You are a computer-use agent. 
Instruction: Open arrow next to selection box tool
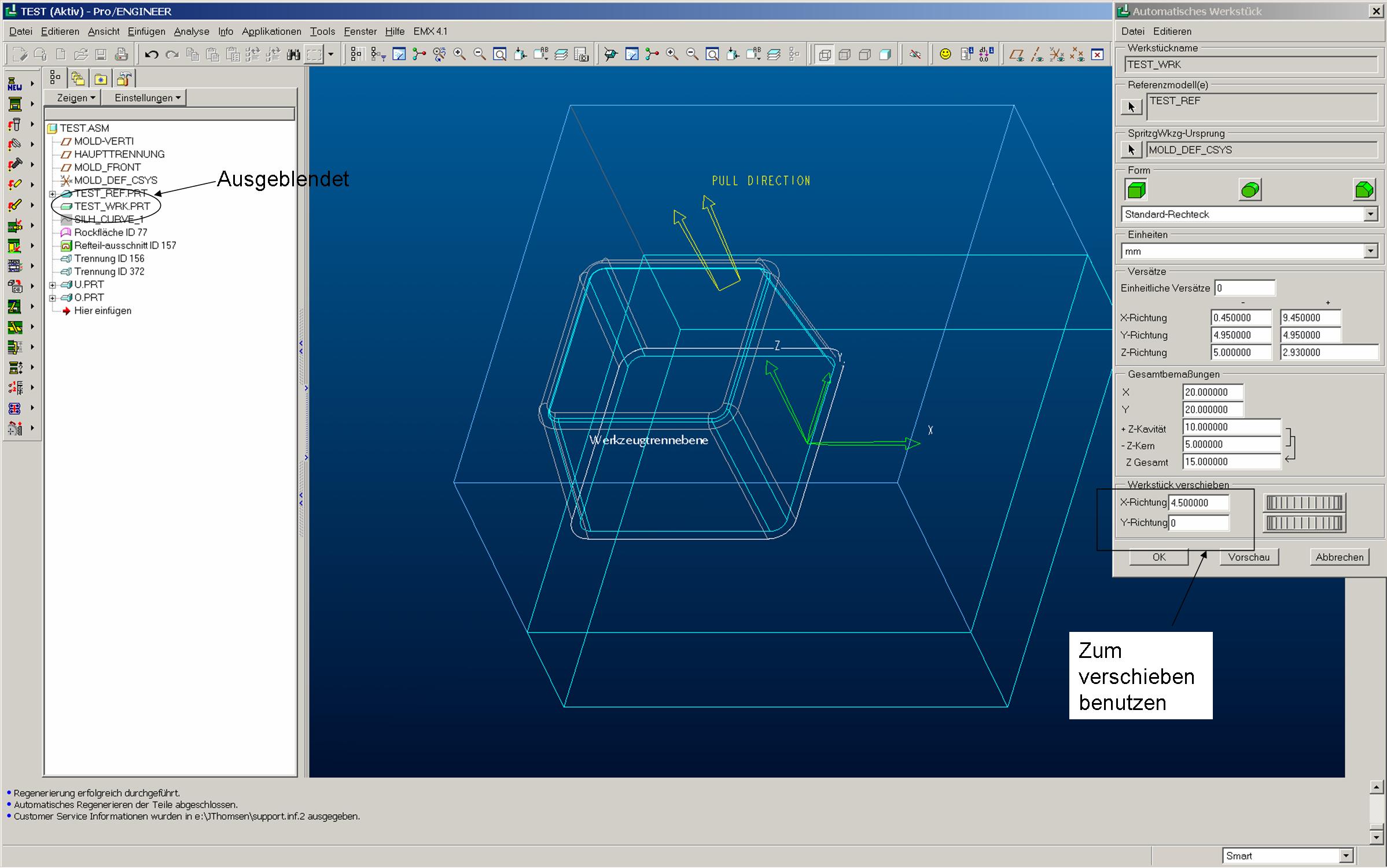tap(331, 54)
